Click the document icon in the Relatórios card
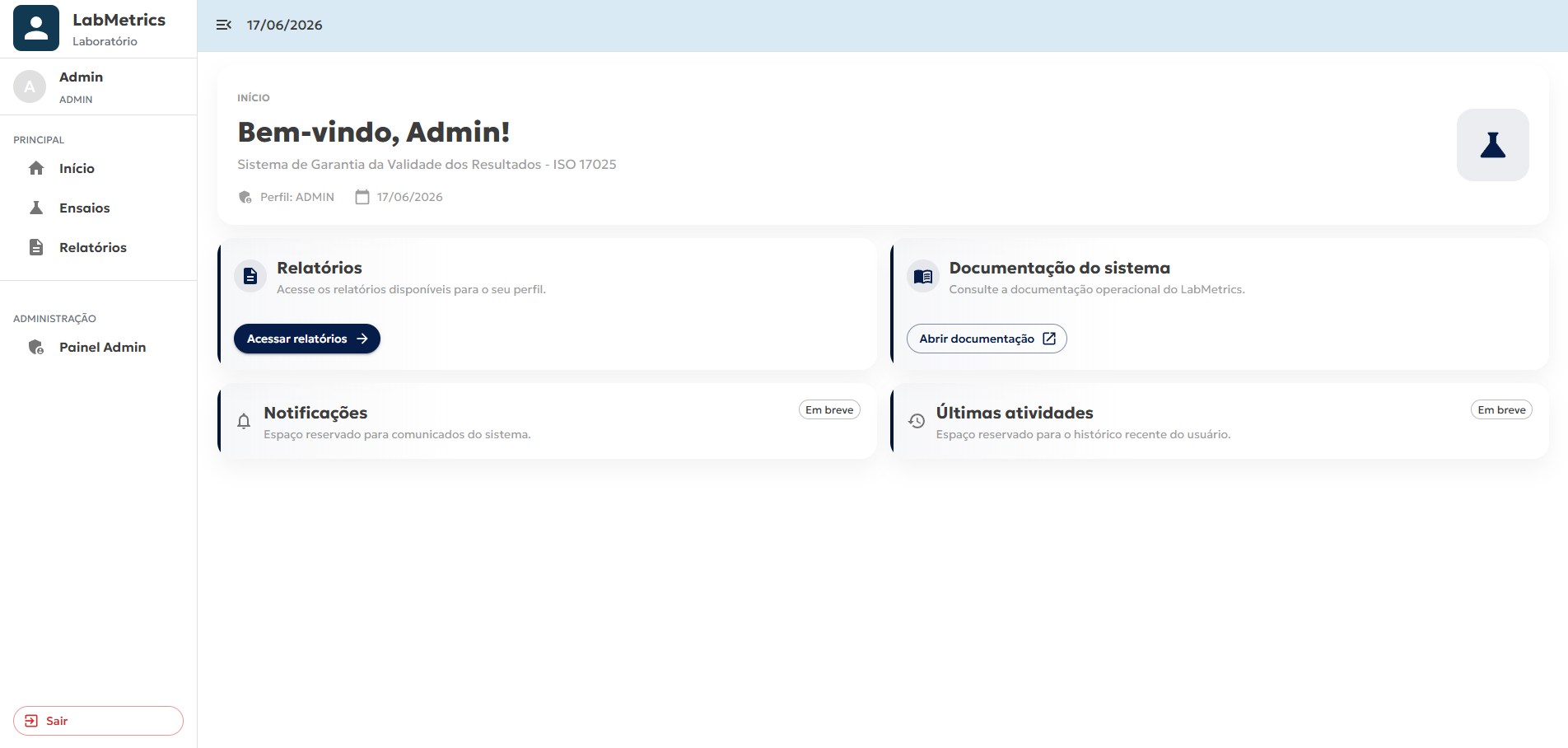The image size is (1568, 748). [x=250, y=276]
